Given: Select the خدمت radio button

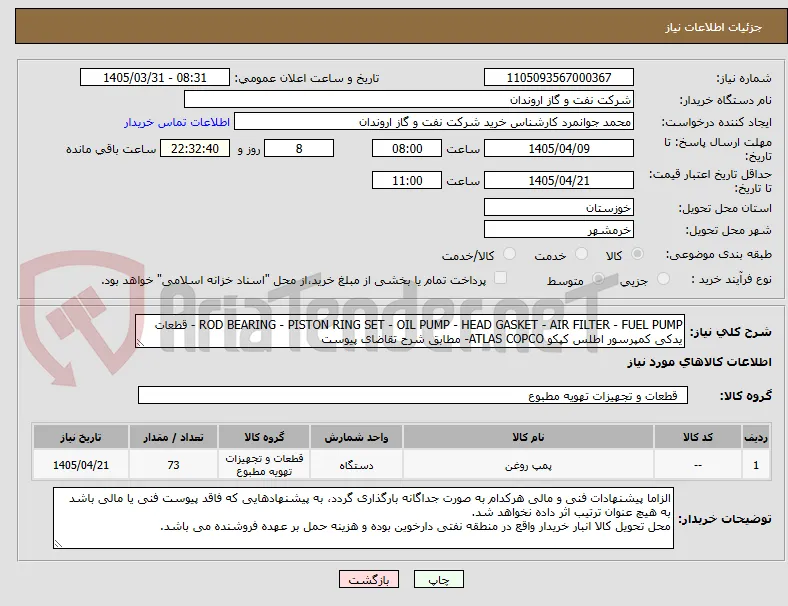Looking at the screenshot, I should 581,254.
